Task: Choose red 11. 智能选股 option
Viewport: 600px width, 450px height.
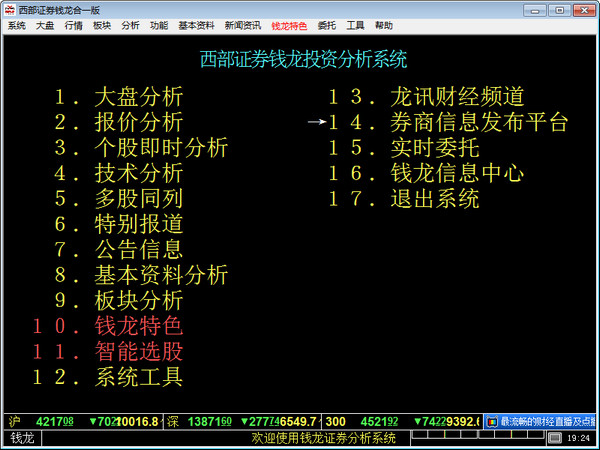Action: click(108, 352)
